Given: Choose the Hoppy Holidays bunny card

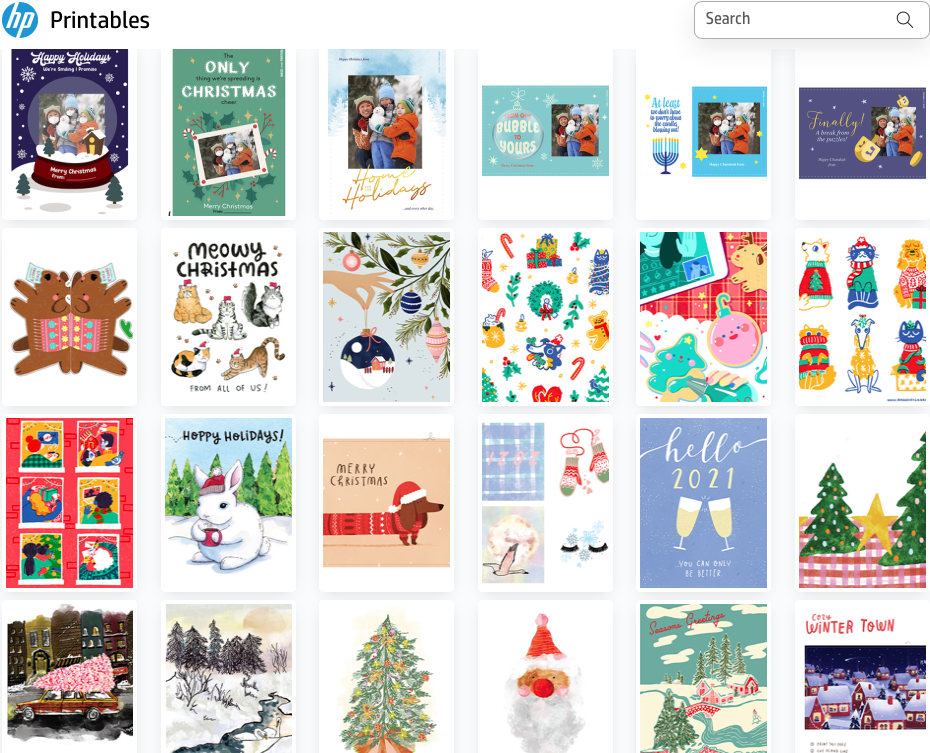Looking at the screenshot, I should [x=228, y=503].
